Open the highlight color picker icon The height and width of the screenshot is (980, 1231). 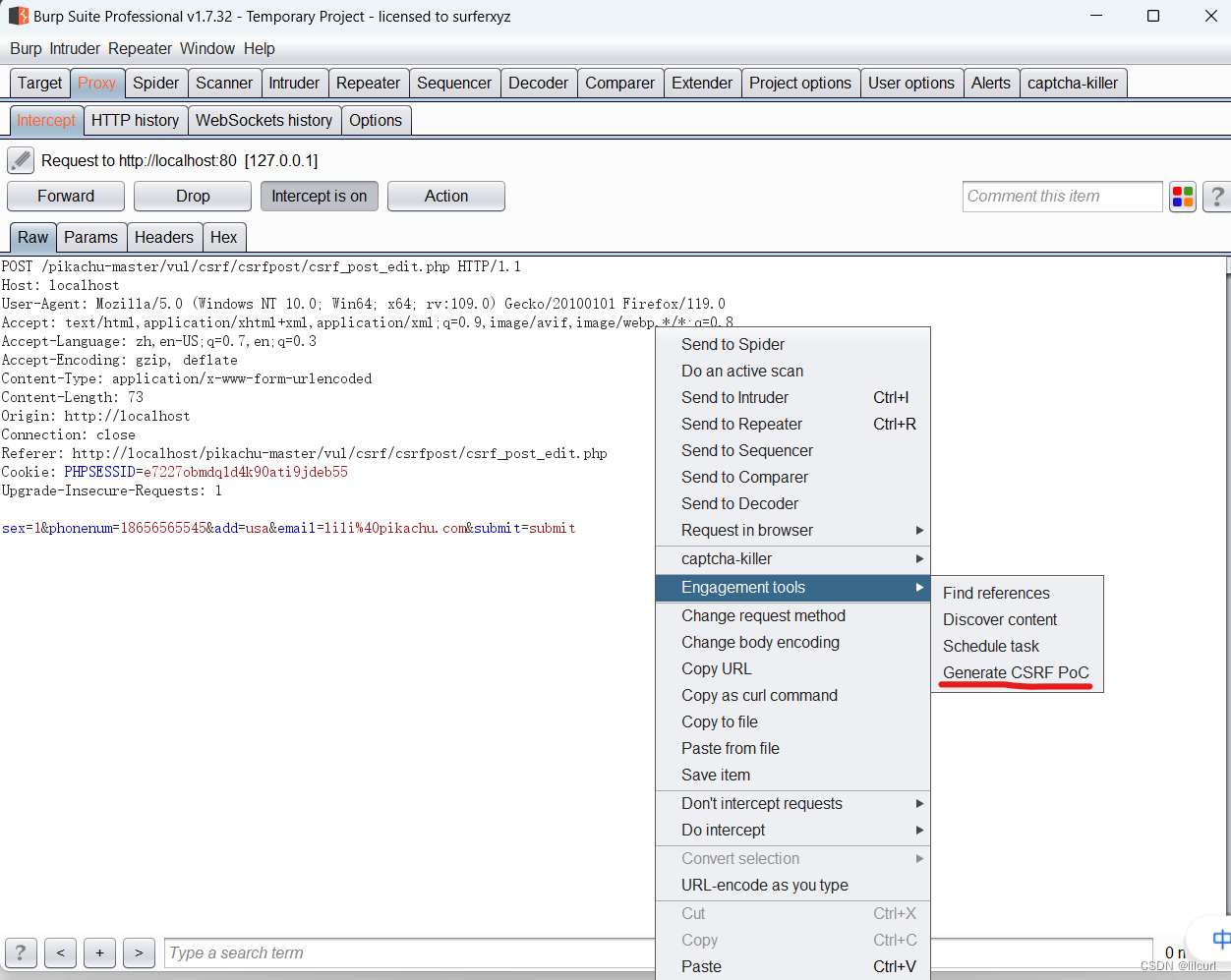tap(1182, 197)
